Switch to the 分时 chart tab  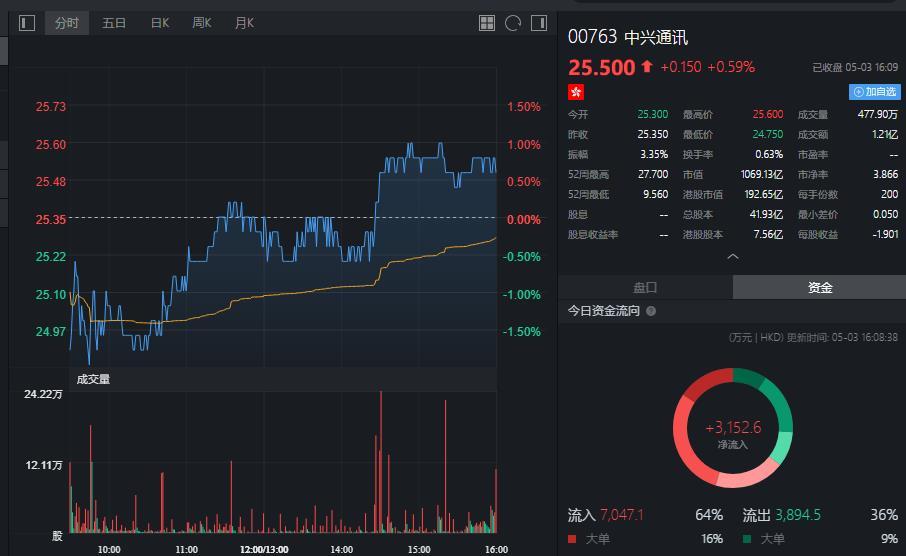67,23
